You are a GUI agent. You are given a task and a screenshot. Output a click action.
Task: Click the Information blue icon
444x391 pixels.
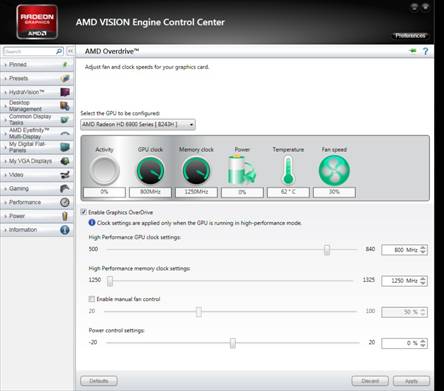[65, 230]
